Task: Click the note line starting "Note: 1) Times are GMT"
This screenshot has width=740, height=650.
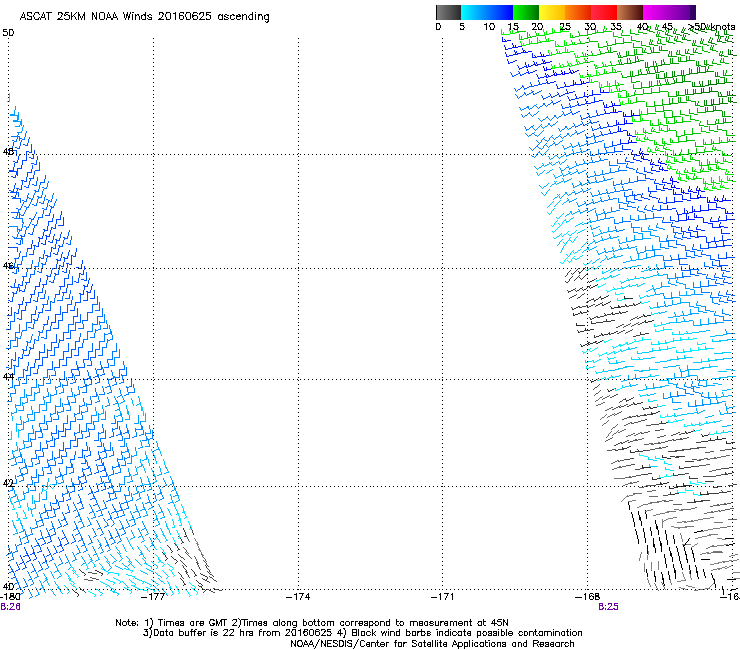Action: coord(312,623)
